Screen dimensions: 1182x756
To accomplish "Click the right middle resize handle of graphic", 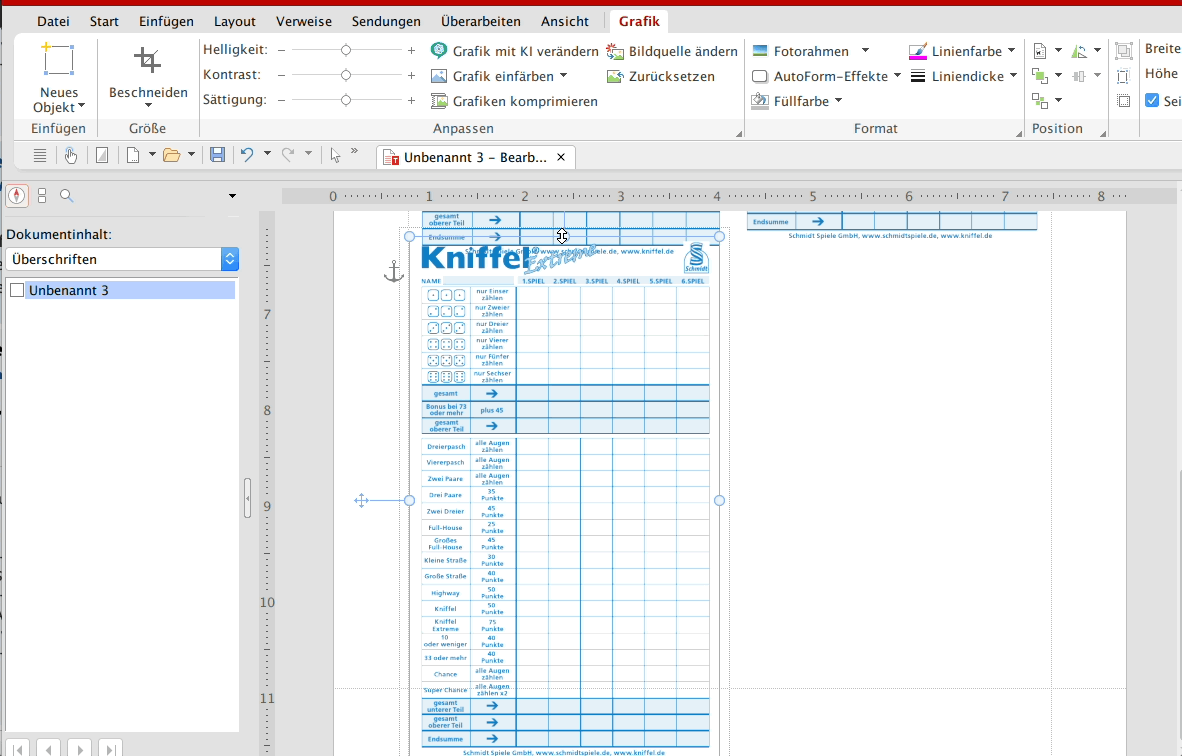I will point(719,500).
